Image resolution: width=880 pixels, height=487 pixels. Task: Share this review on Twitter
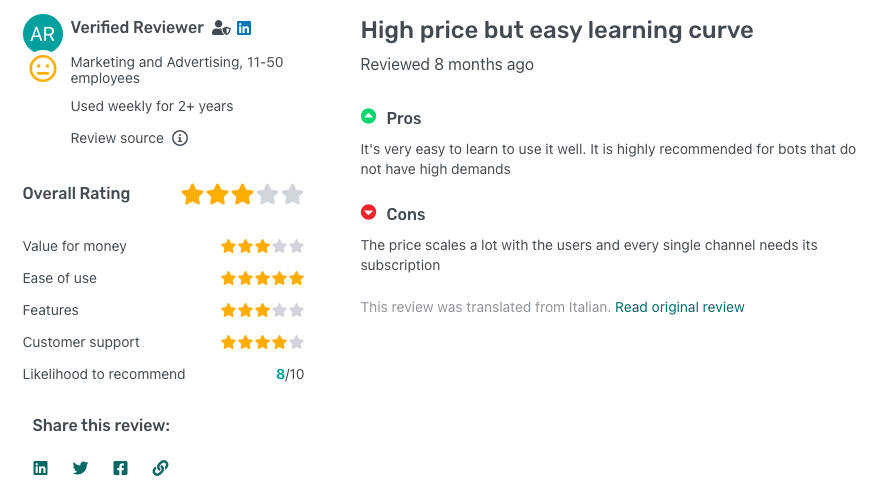81,468
